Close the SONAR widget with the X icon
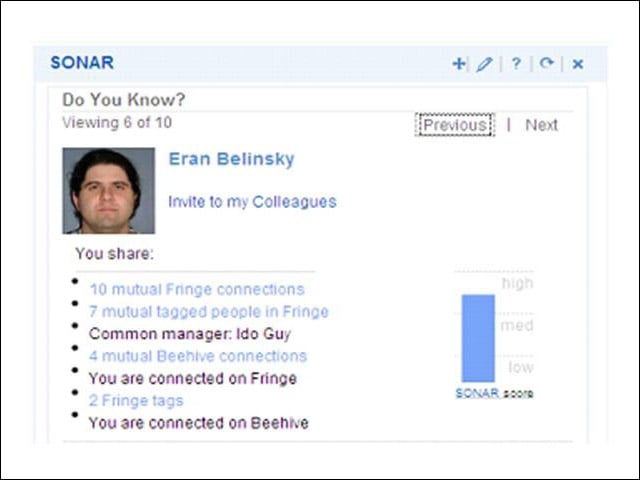This screenshot has width=640, height=480. (578, 64)
